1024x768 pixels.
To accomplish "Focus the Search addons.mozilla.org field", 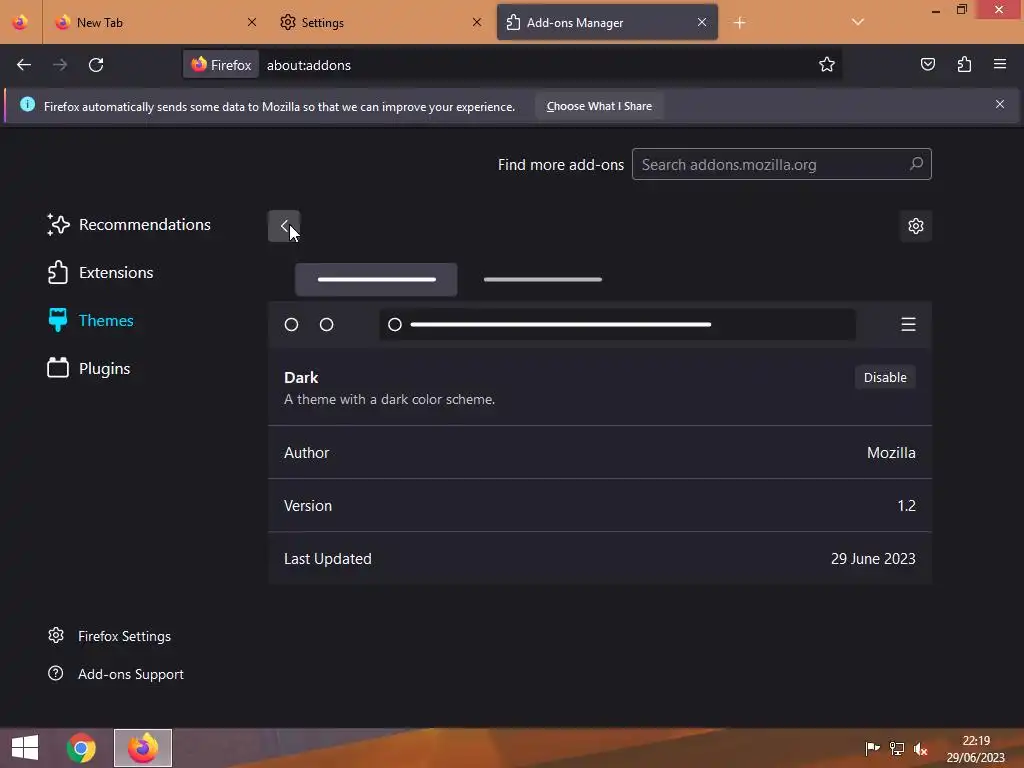I will click(781, 164).
